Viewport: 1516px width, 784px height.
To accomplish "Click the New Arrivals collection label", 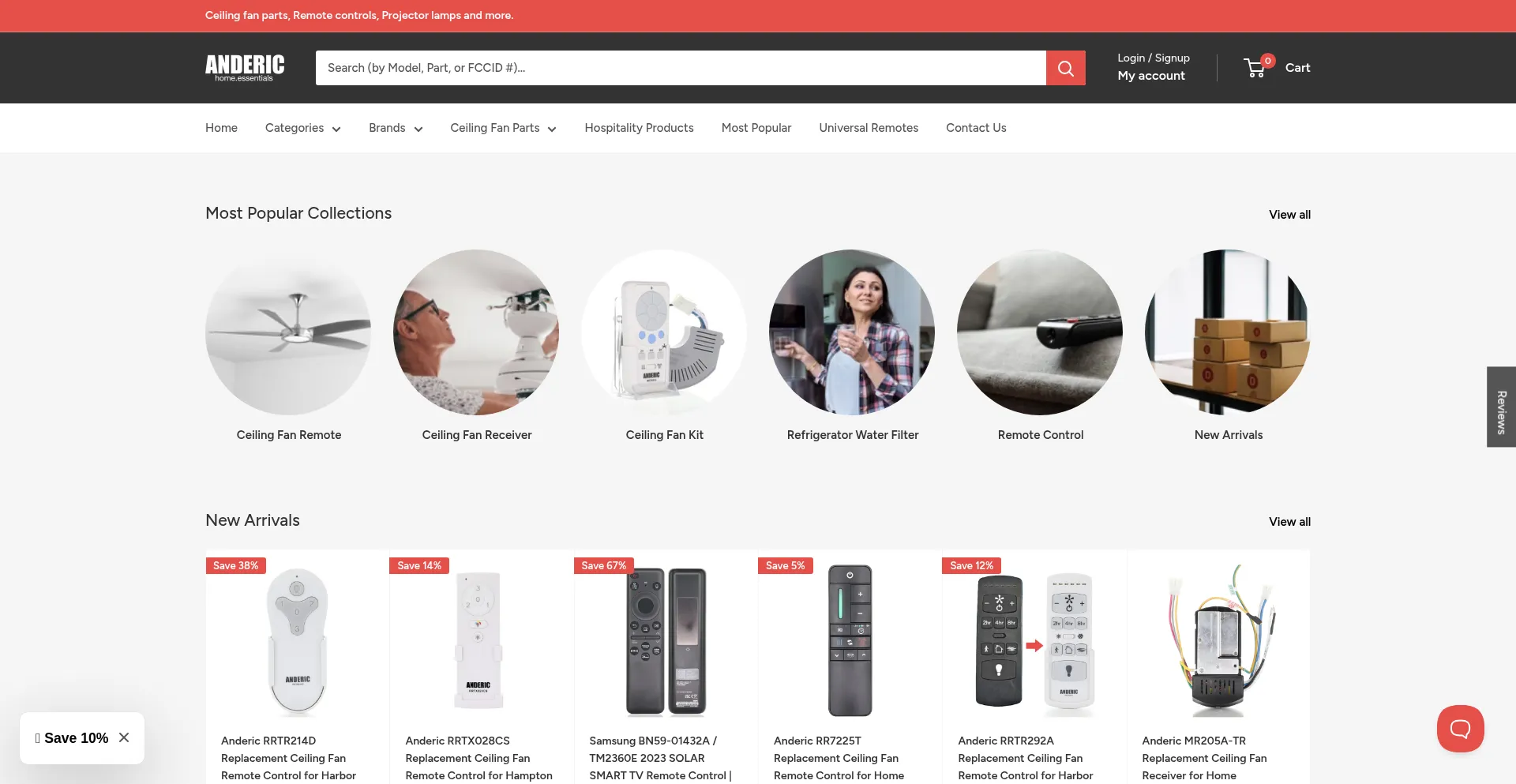I will (1229, 435).
